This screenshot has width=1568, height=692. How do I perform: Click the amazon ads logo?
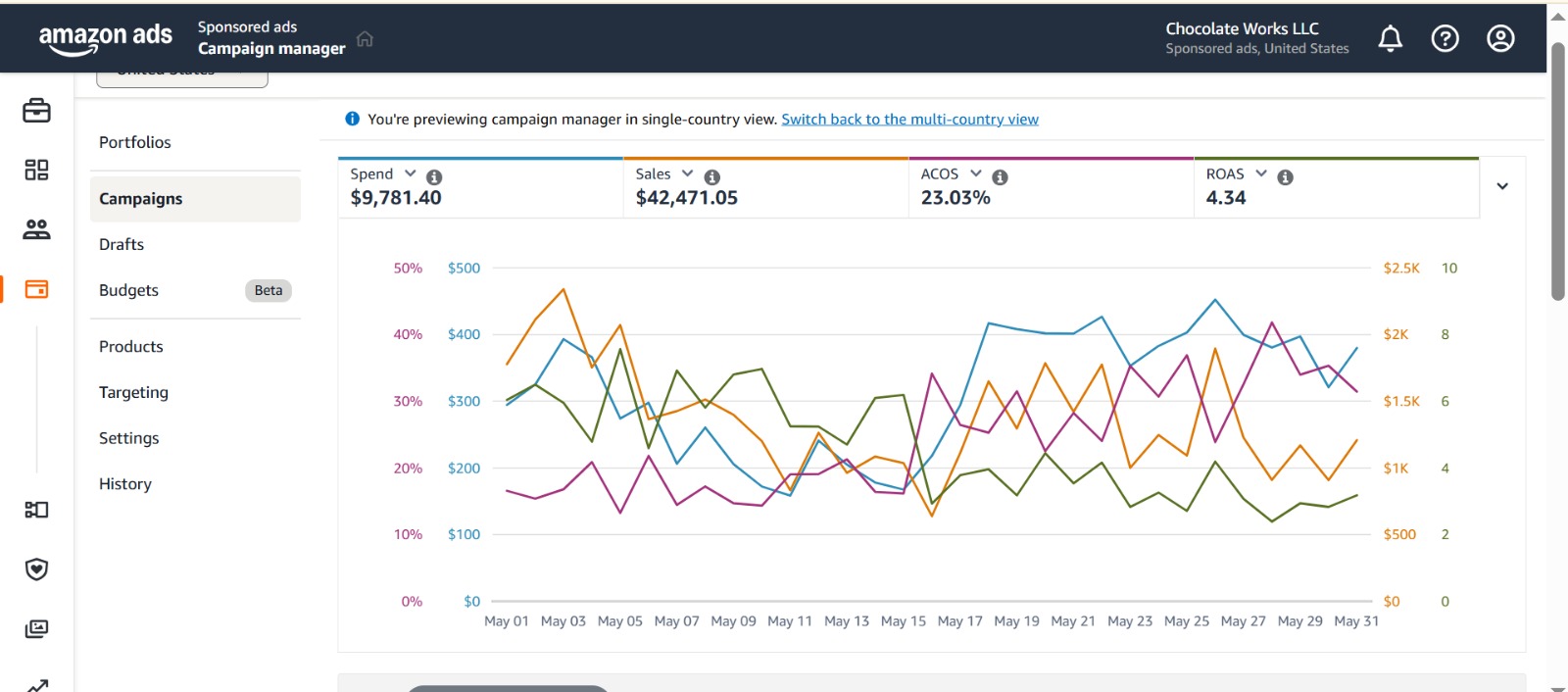tap(105, 37)
